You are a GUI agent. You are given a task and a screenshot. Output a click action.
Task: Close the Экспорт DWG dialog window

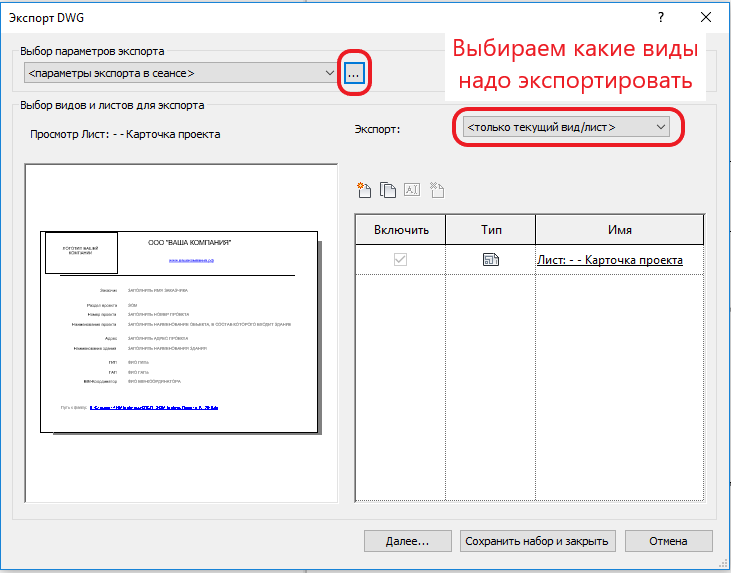[706, 18]
